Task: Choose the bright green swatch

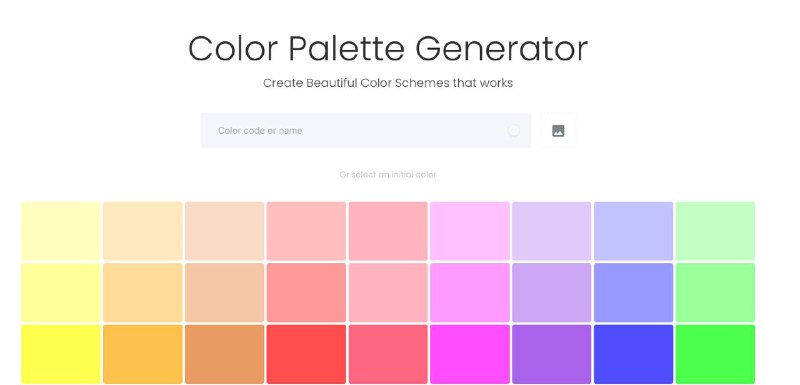Action: (715, 354)
